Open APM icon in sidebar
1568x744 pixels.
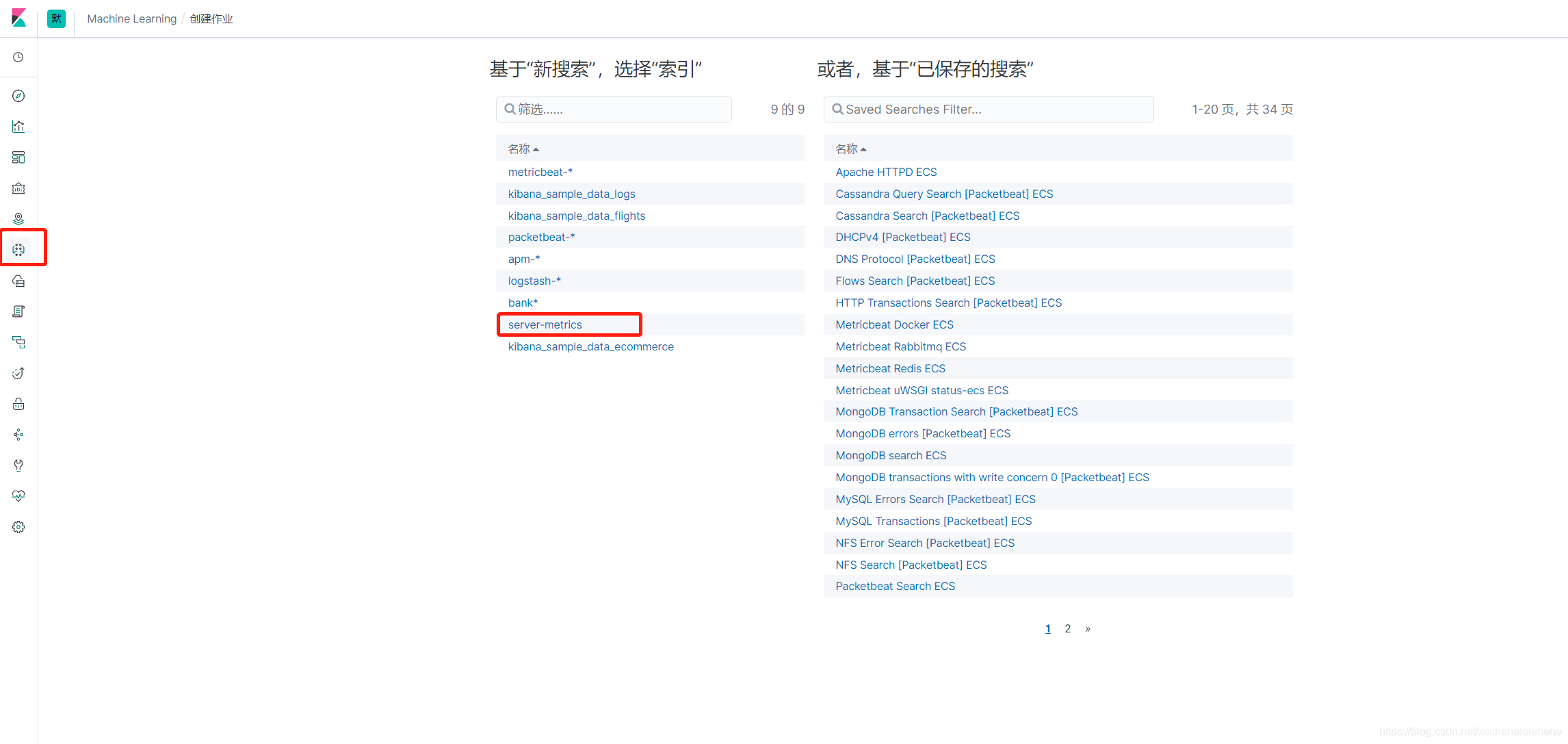pyautogui.click(x=18, y=342)
